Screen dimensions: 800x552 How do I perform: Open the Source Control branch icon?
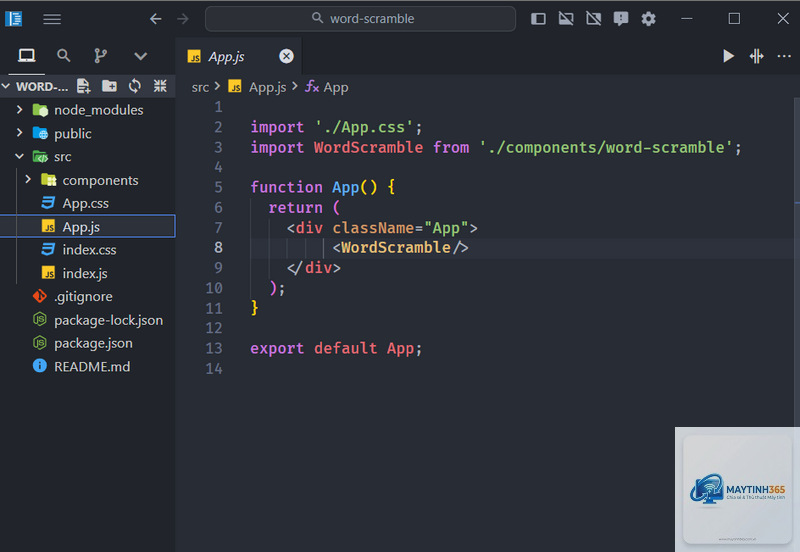[x=101, y=55]
